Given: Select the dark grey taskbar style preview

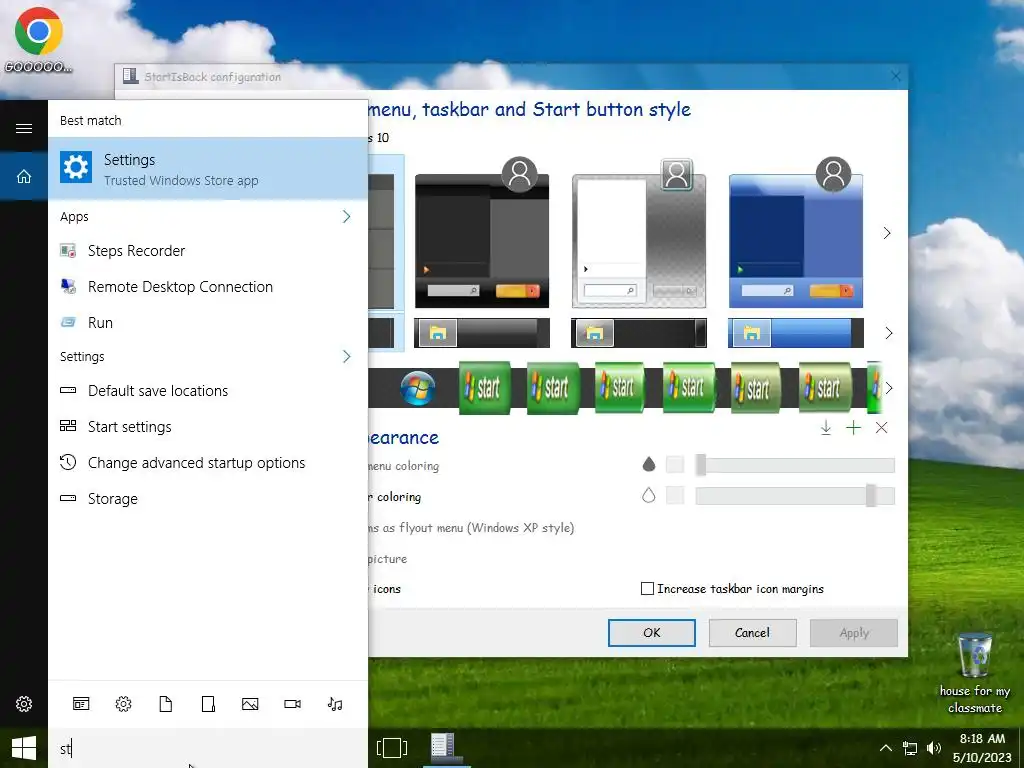Looking at the screenshot, I should [x=482, y=333].
